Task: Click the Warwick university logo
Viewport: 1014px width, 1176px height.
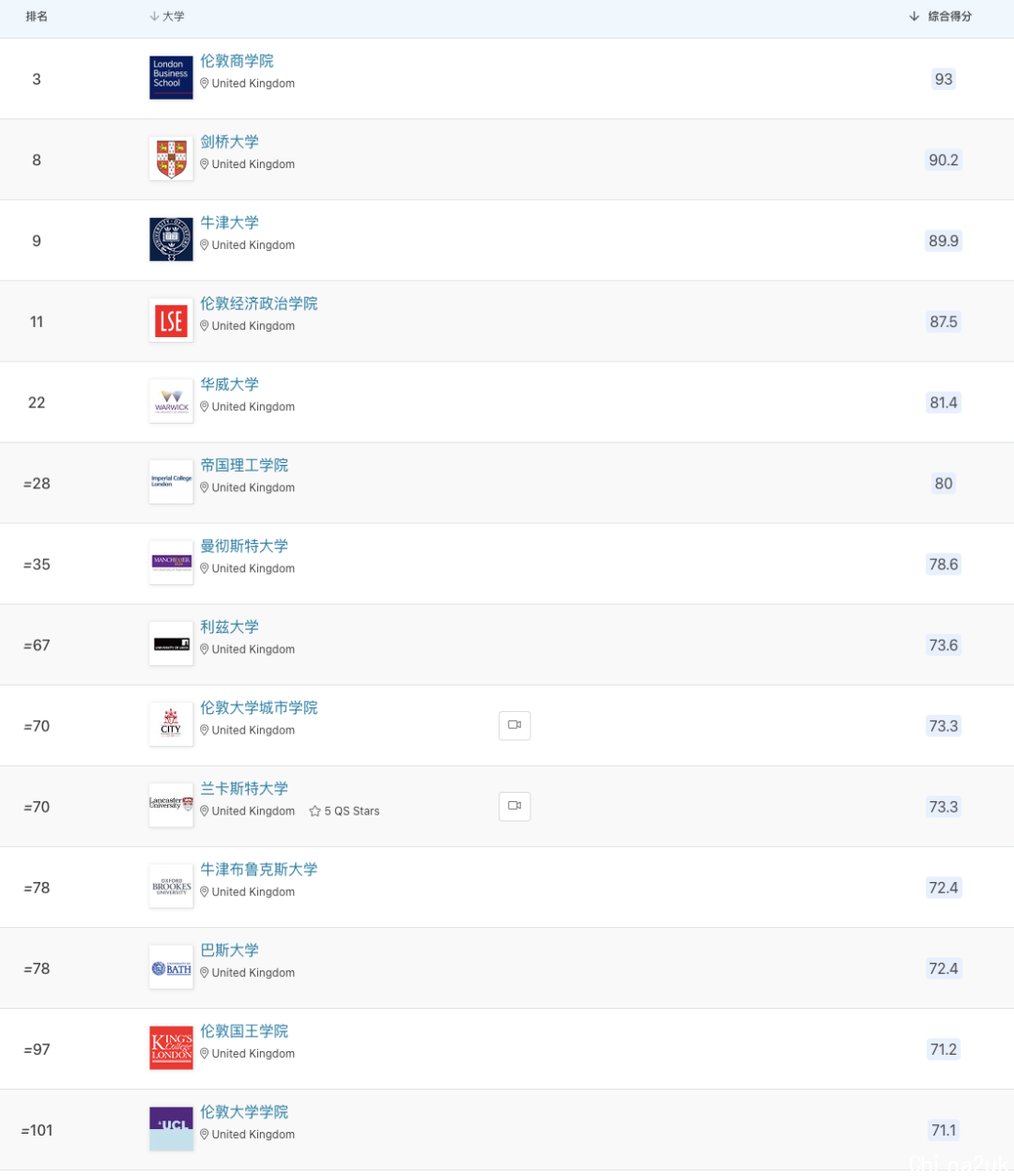Action: [x=171, y=401]
